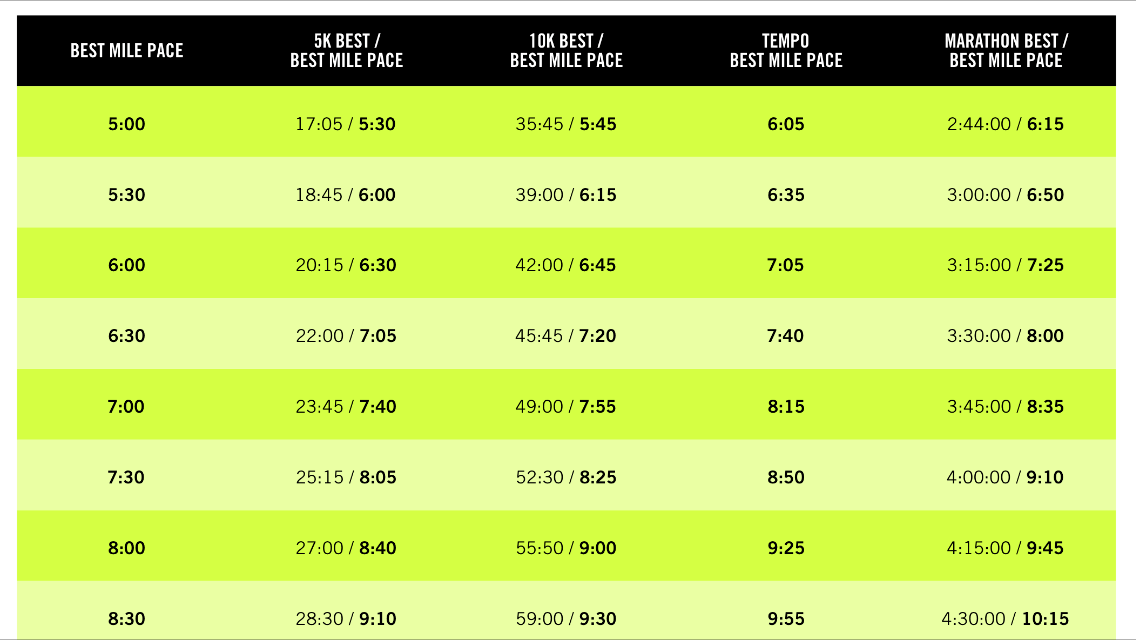Click the 42:00 / 6:45 10K cell
This screenshot has height=640, width=1136.
tap(566, 266)
